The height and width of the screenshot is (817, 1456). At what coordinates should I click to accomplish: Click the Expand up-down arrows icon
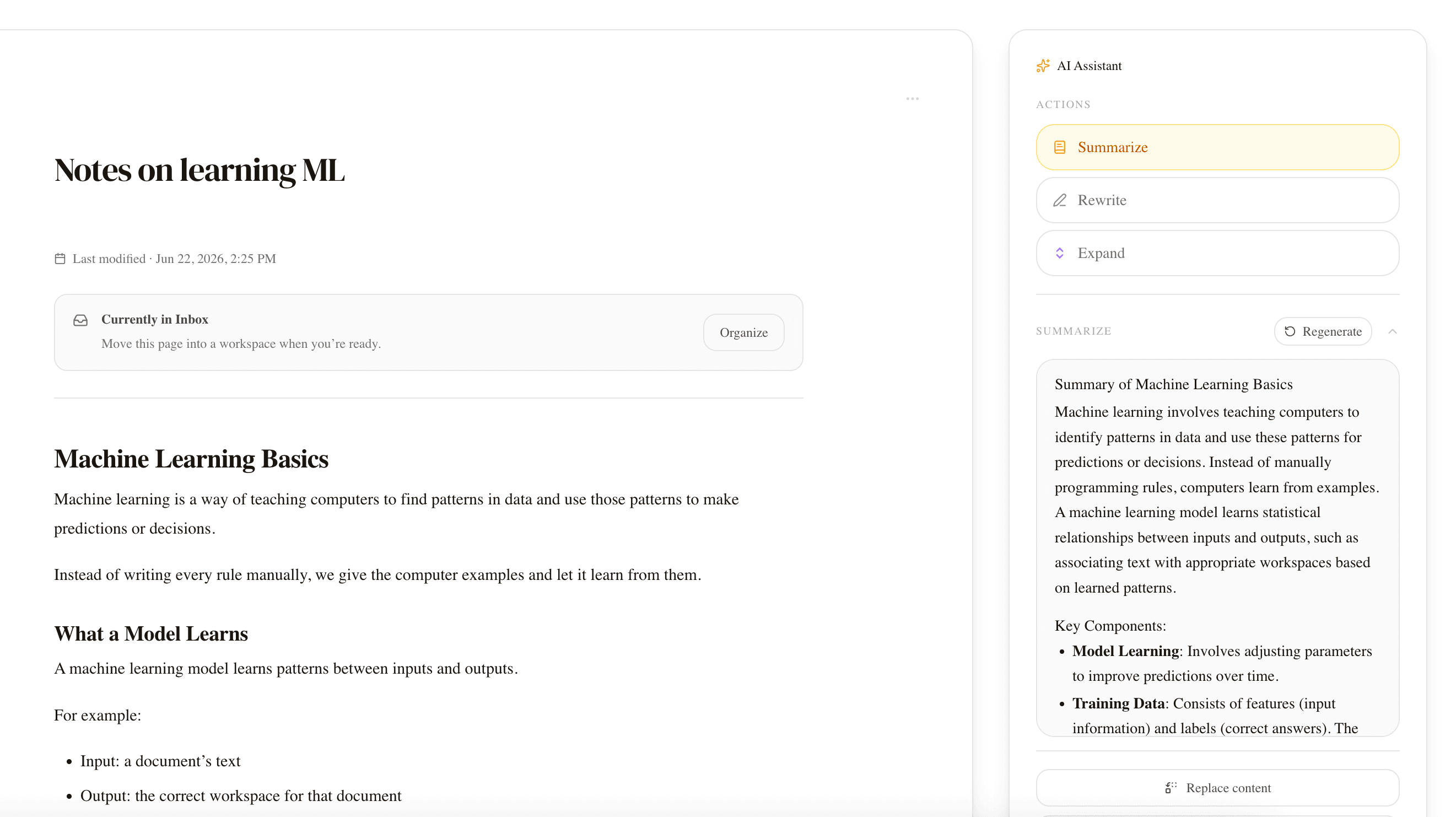1060,252
